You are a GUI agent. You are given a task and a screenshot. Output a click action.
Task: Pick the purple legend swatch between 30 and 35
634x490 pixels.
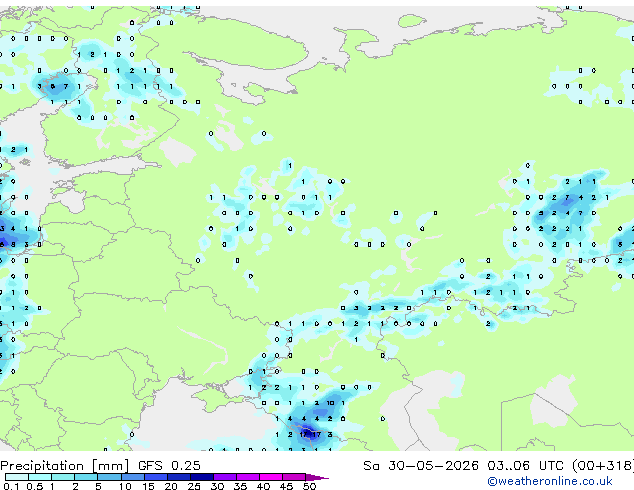pyautogui.click(x=225, y=477)
